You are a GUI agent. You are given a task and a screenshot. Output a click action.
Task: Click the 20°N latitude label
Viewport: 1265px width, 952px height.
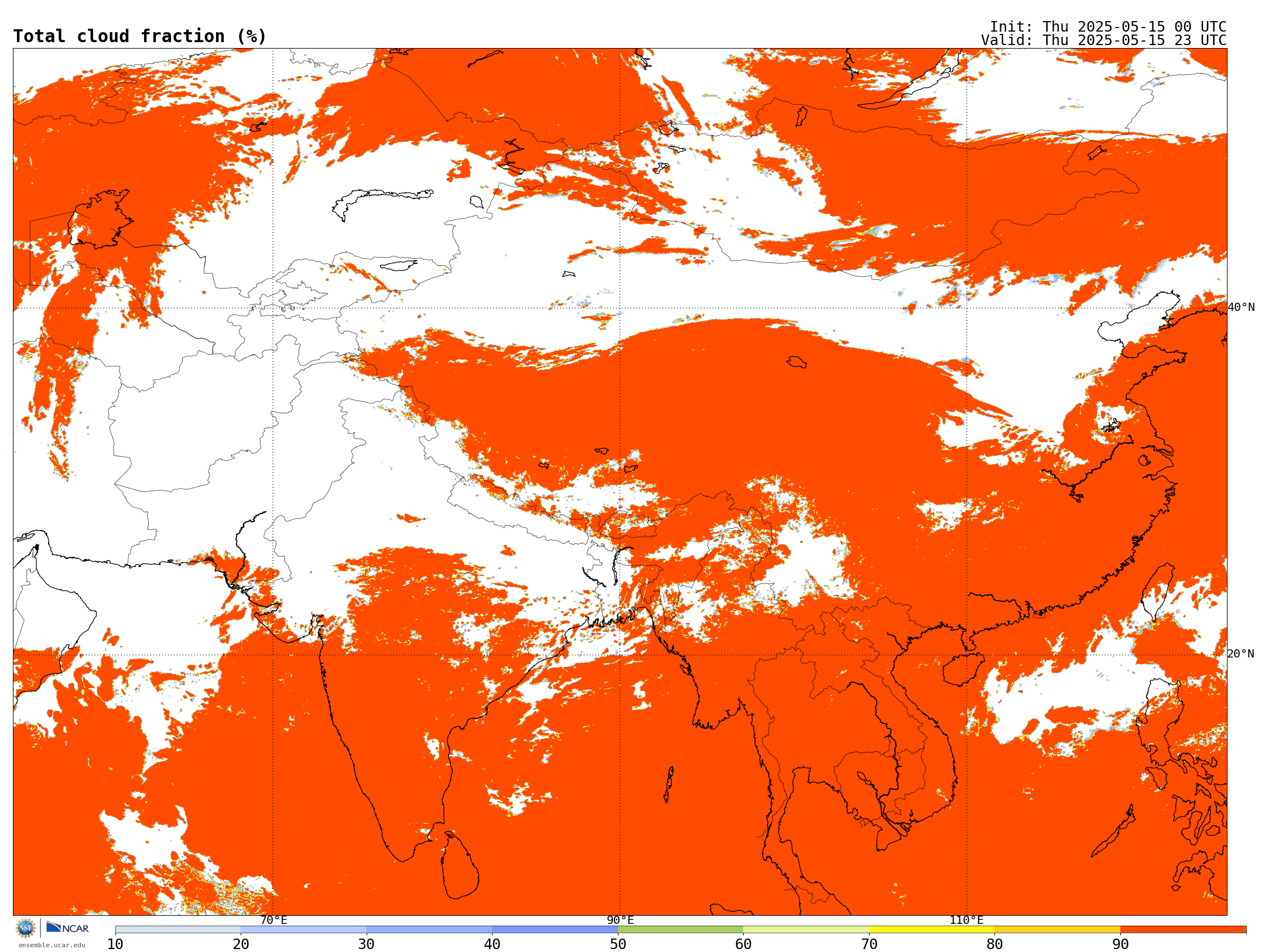pos(1241,654)
